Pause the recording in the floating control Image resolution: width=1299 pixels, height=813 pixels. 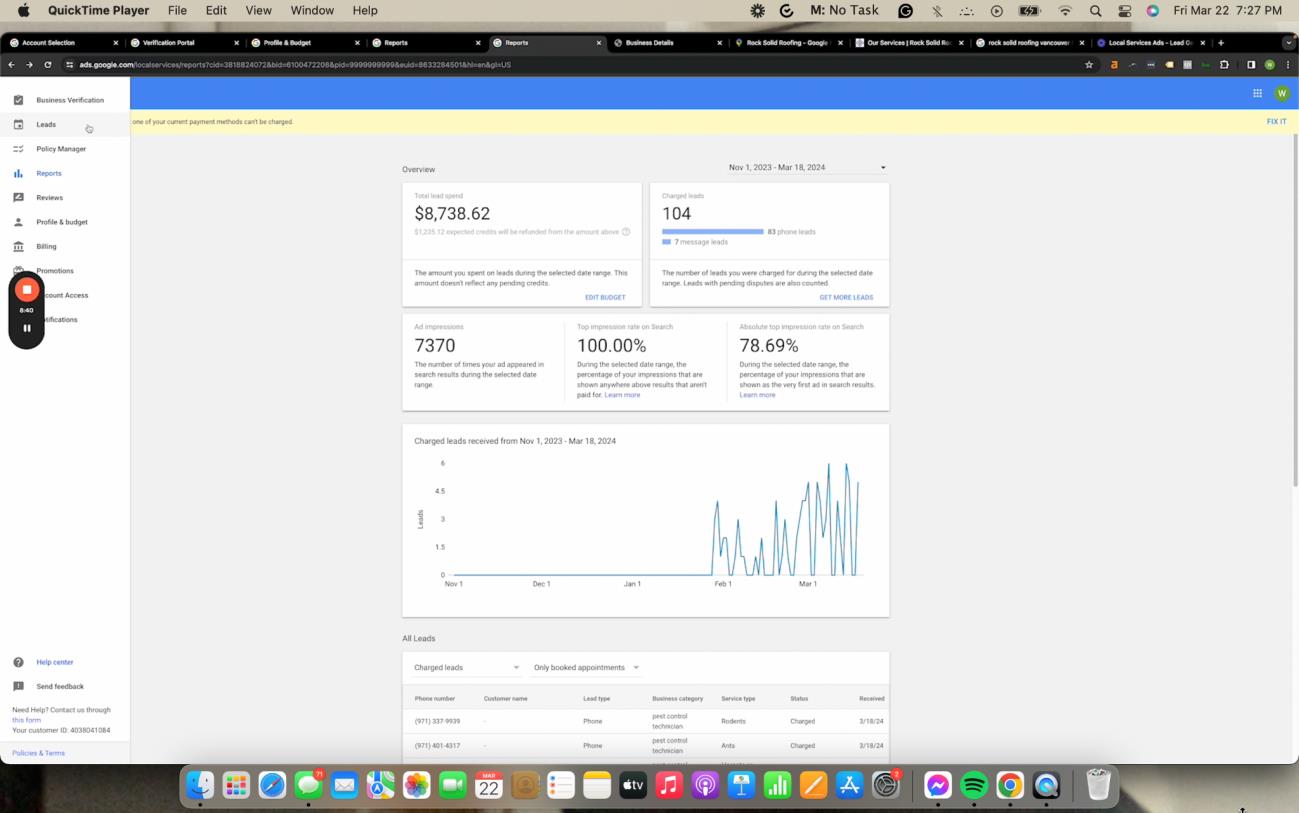coord(27,328)
